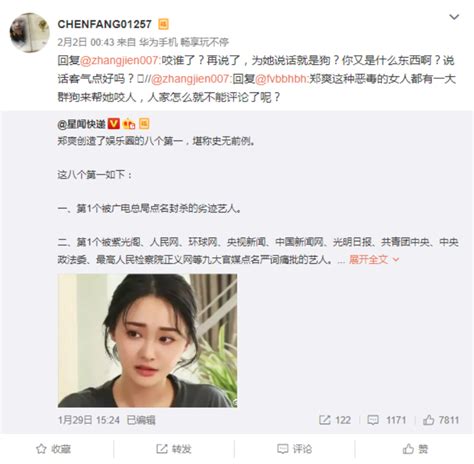Click the thumbs-up badge beside 星闻快递
Image resolution: width=474 pixels, height=464 pixels.
click(129, 124)
